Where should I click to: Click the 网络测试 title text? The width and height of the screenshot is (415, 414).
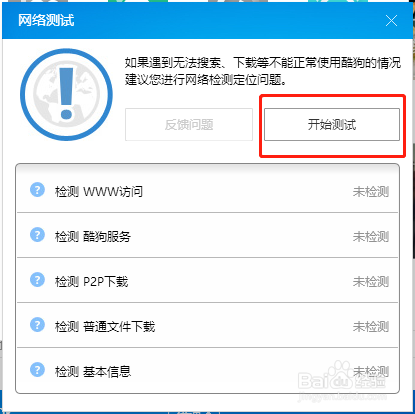point(46,20)
